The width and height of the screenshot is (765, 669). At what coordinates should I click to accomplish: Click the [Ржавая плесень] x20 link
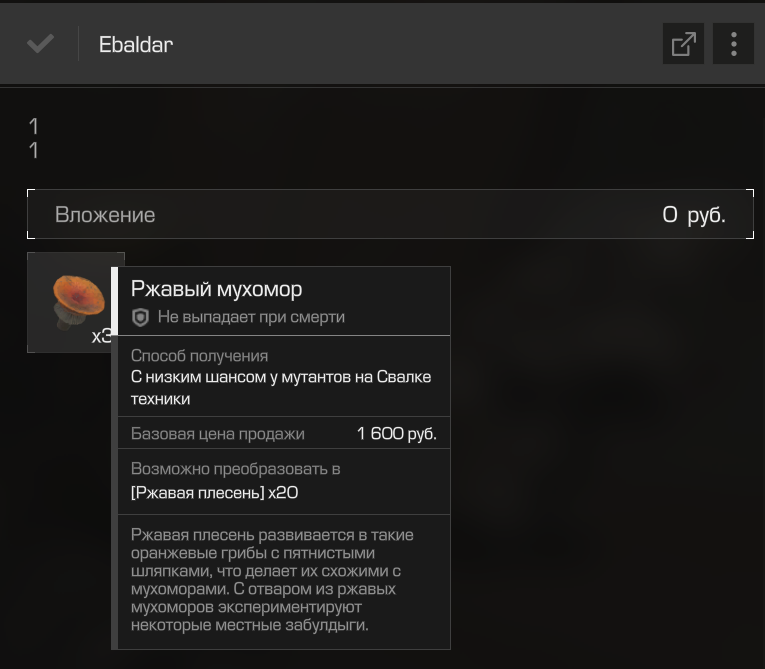click(x=214, y=492)
